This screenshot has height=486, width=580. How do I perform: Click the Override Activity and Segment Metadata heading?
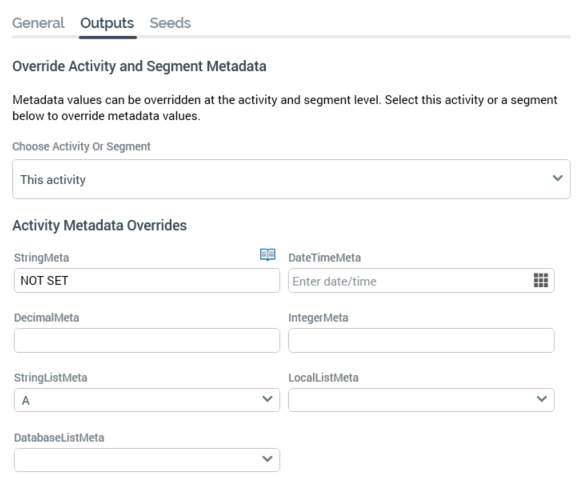click(139, 66)
